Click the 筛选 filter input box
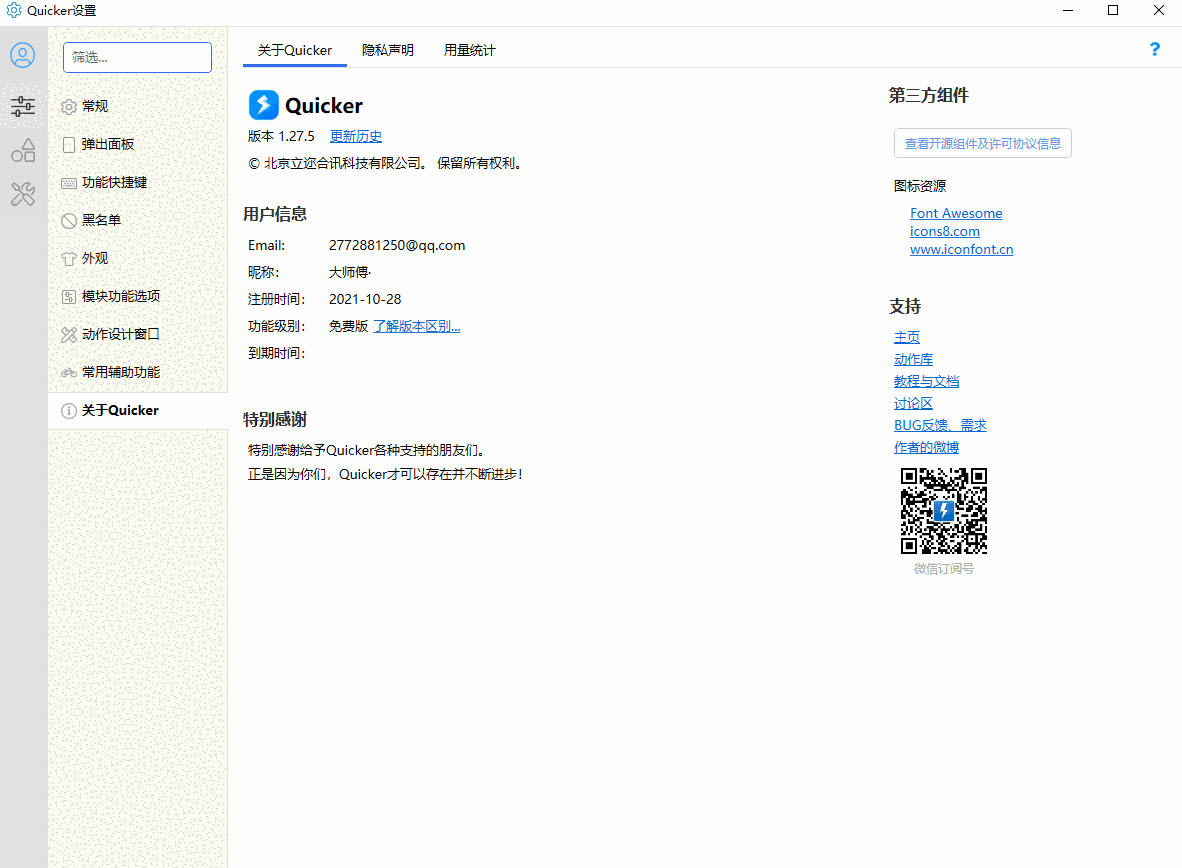The image size is (1182, 868). 137,57
